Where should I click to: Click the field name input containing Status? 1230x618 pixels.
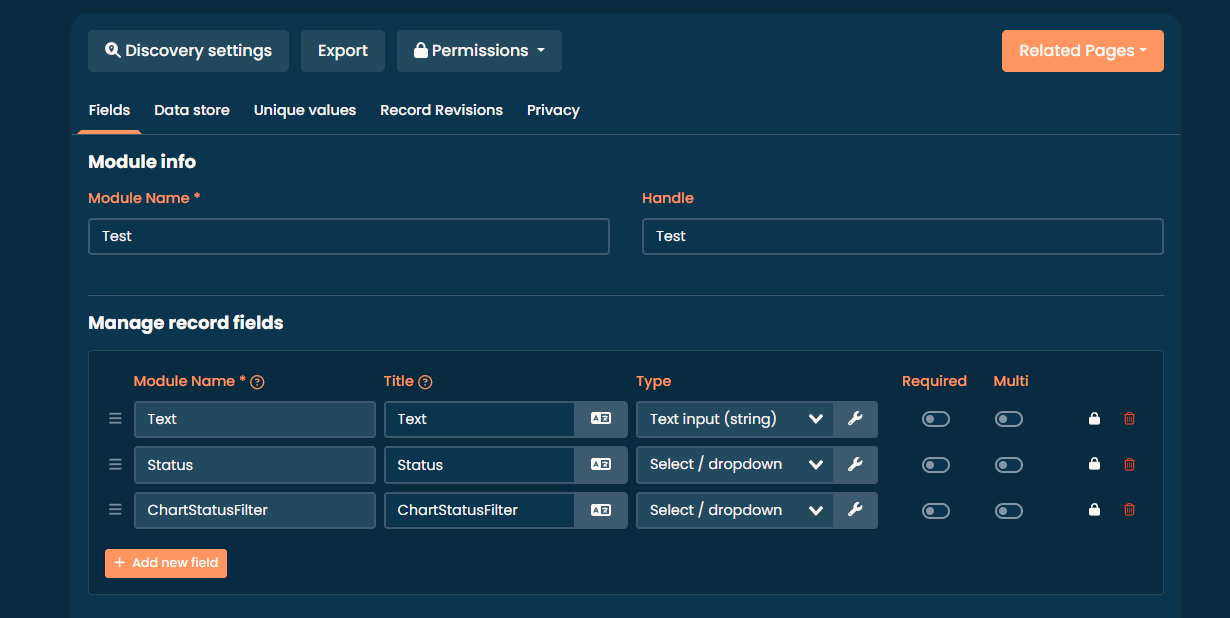(255, 464)
